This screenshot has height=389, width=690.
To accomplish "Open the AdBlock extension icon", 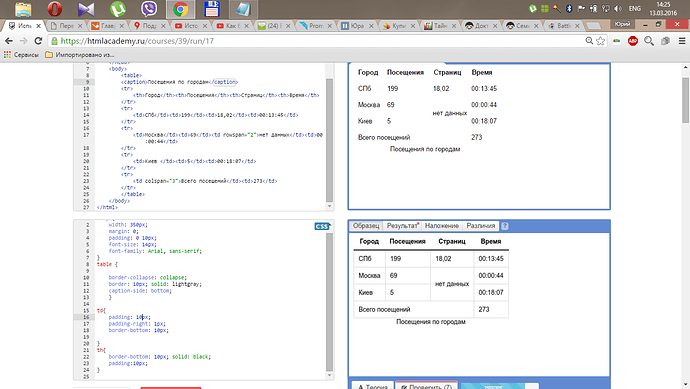I will point(633,41).
